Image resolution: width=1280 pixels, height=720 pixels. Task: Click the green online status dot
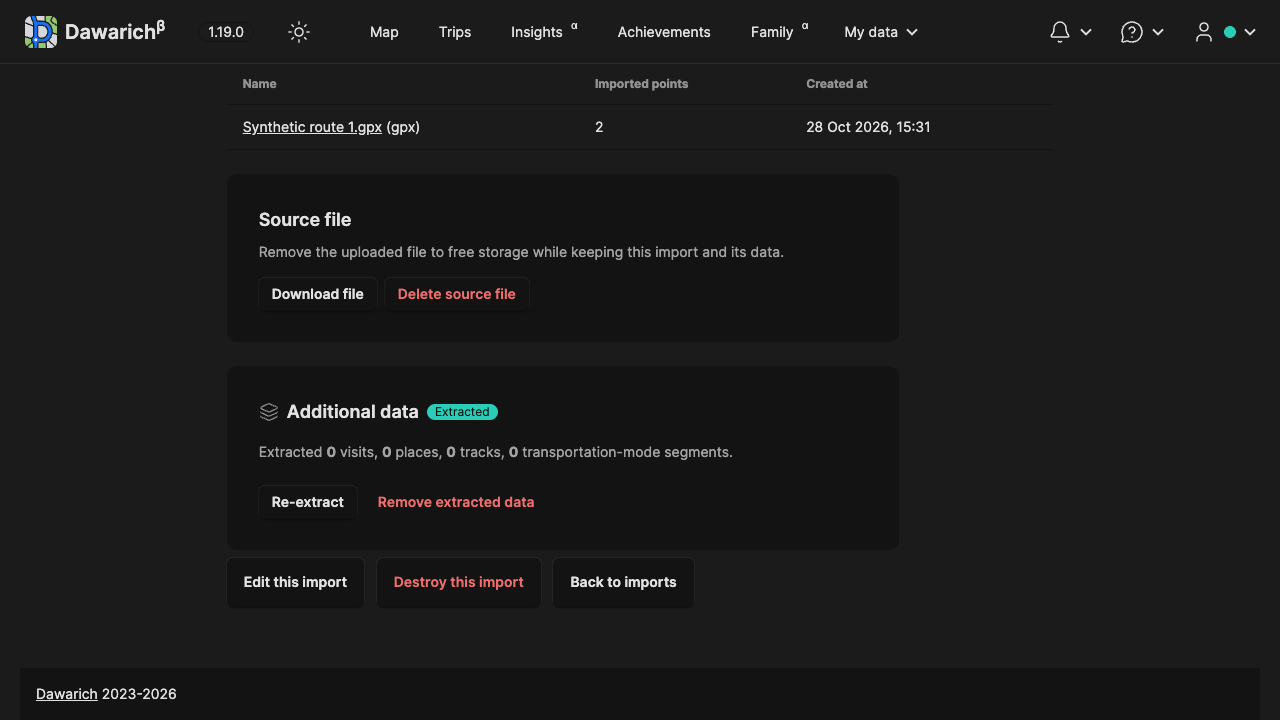[1230, 32]
